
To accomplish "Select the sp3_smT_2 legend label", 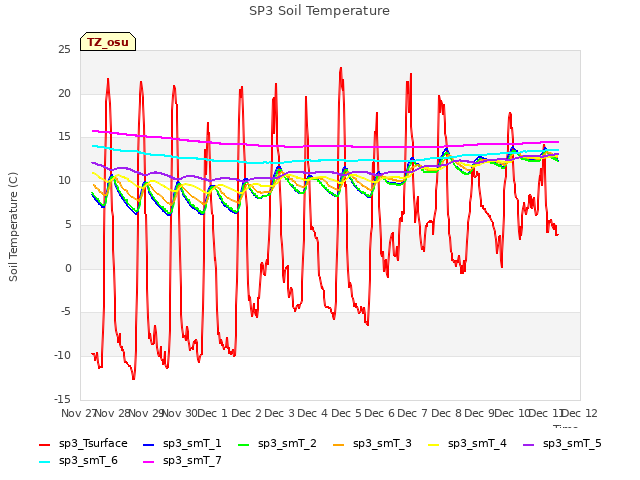I will (287, 443).
